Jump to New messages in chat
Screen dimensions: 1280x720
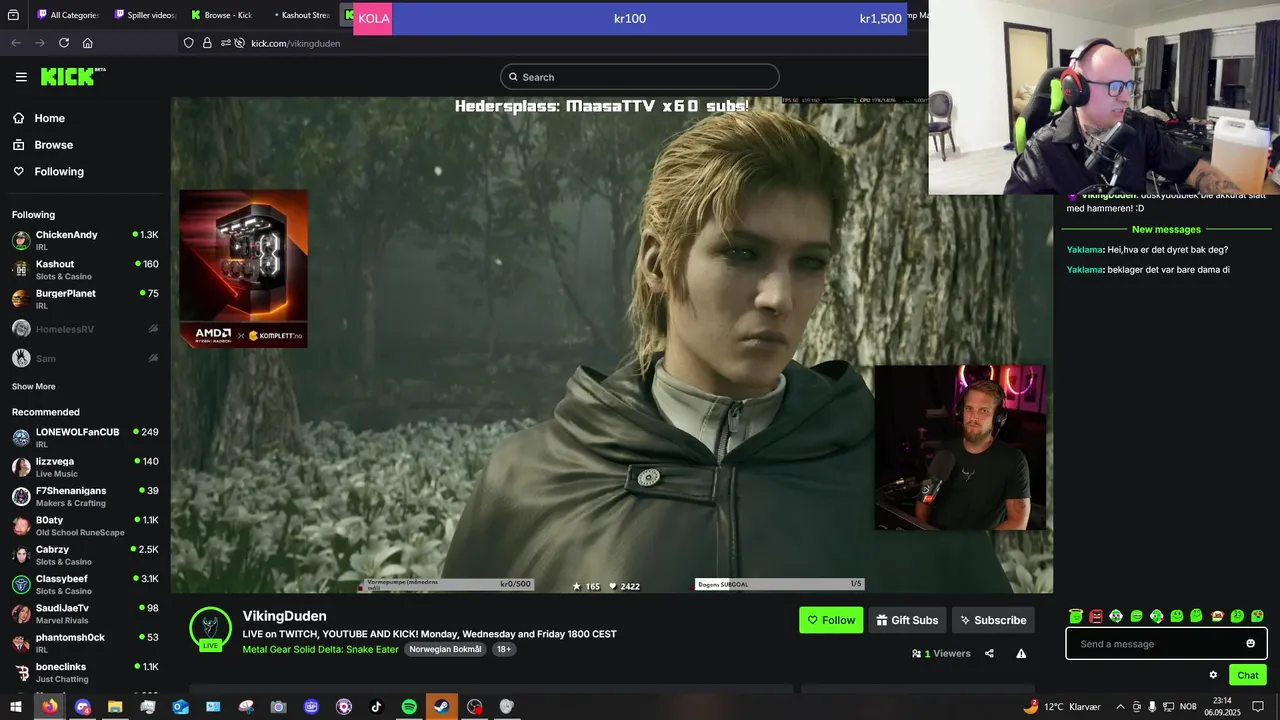click(1166, 229)
